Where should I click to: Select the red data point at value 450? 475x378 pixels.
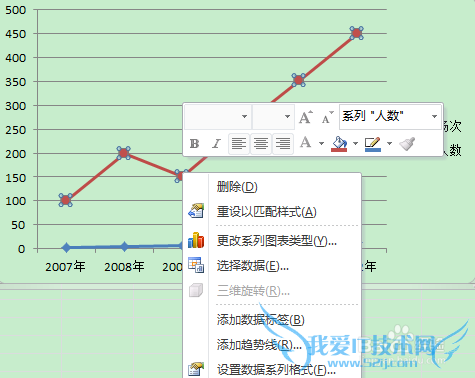(x=357, y=33)
